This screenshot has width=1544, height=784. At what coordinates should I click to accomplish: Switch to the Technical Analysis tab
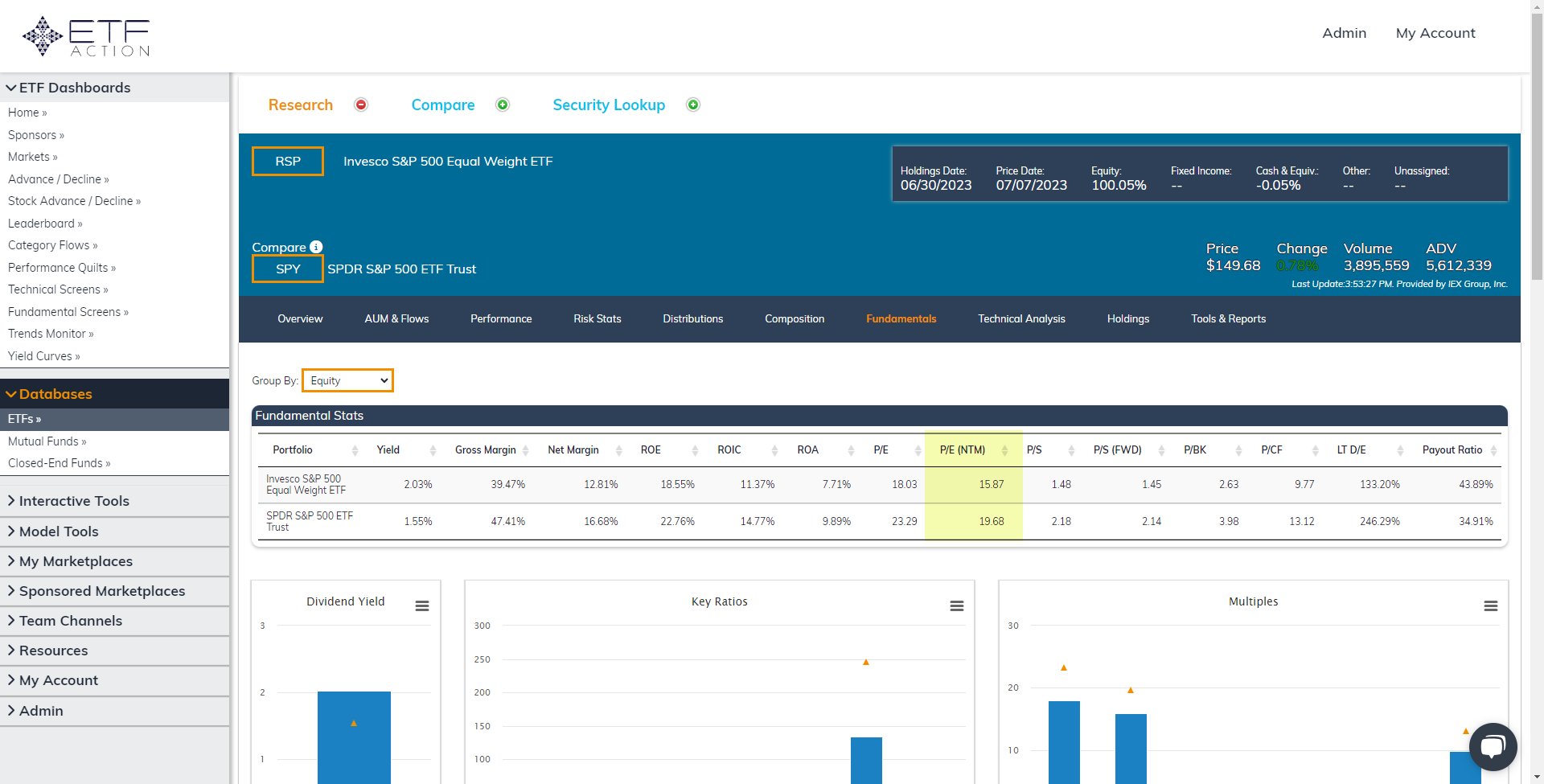pos(1021,318)
